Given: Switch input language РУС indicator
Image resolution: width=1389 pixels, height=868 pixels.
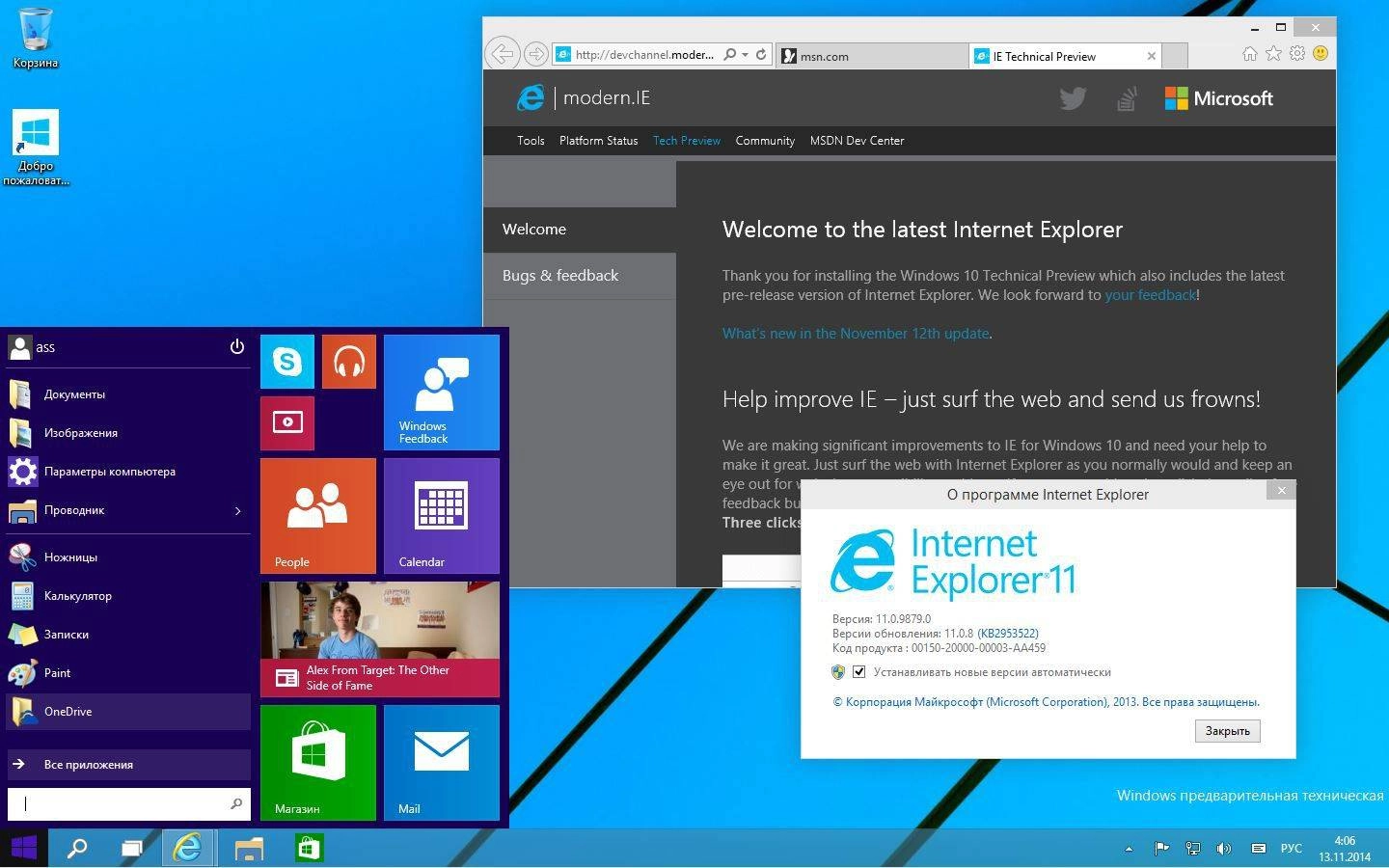Looking at the screenshot, I should 1291,849.
